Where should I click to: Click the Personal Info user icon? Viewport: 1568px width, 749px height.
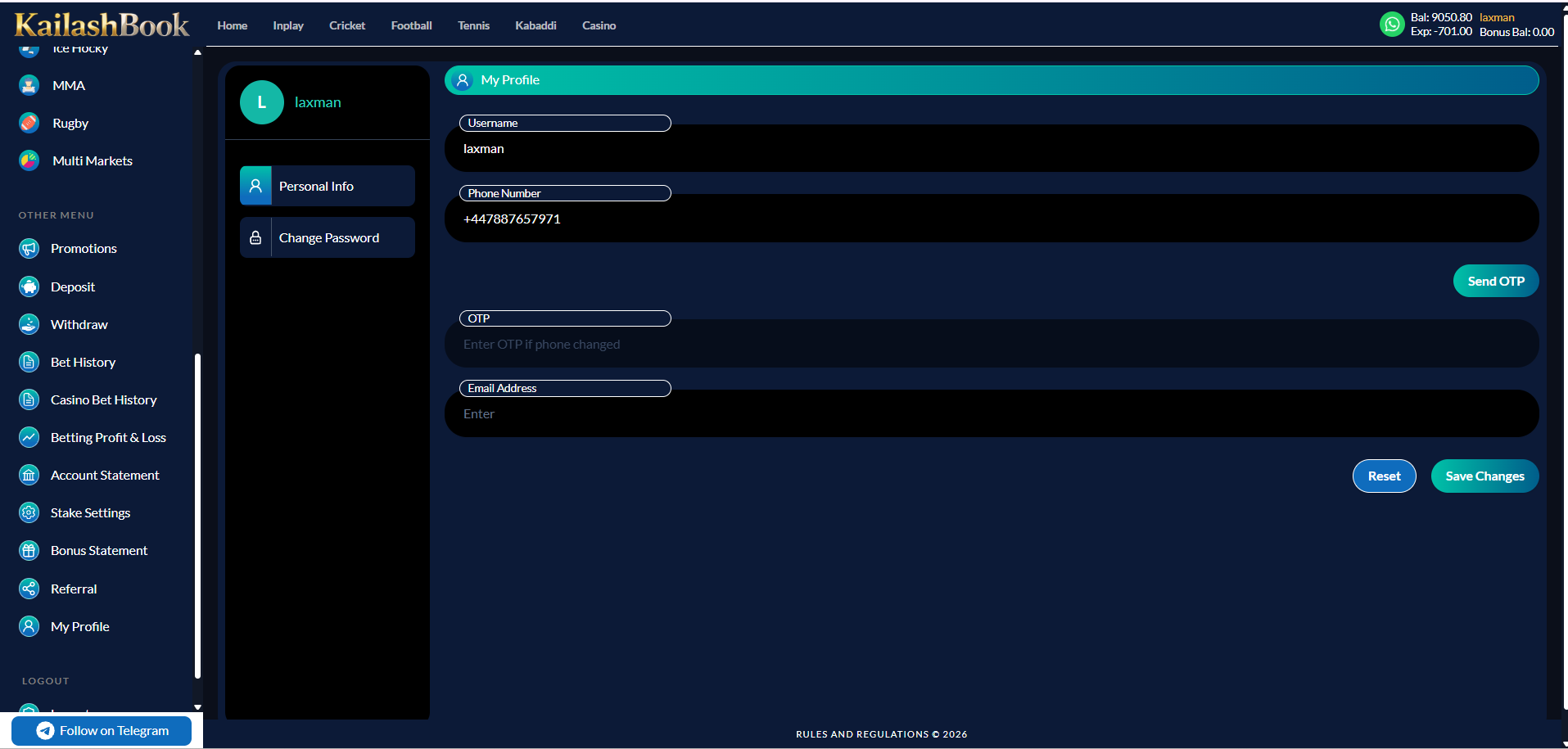click(x=255, y=186)
